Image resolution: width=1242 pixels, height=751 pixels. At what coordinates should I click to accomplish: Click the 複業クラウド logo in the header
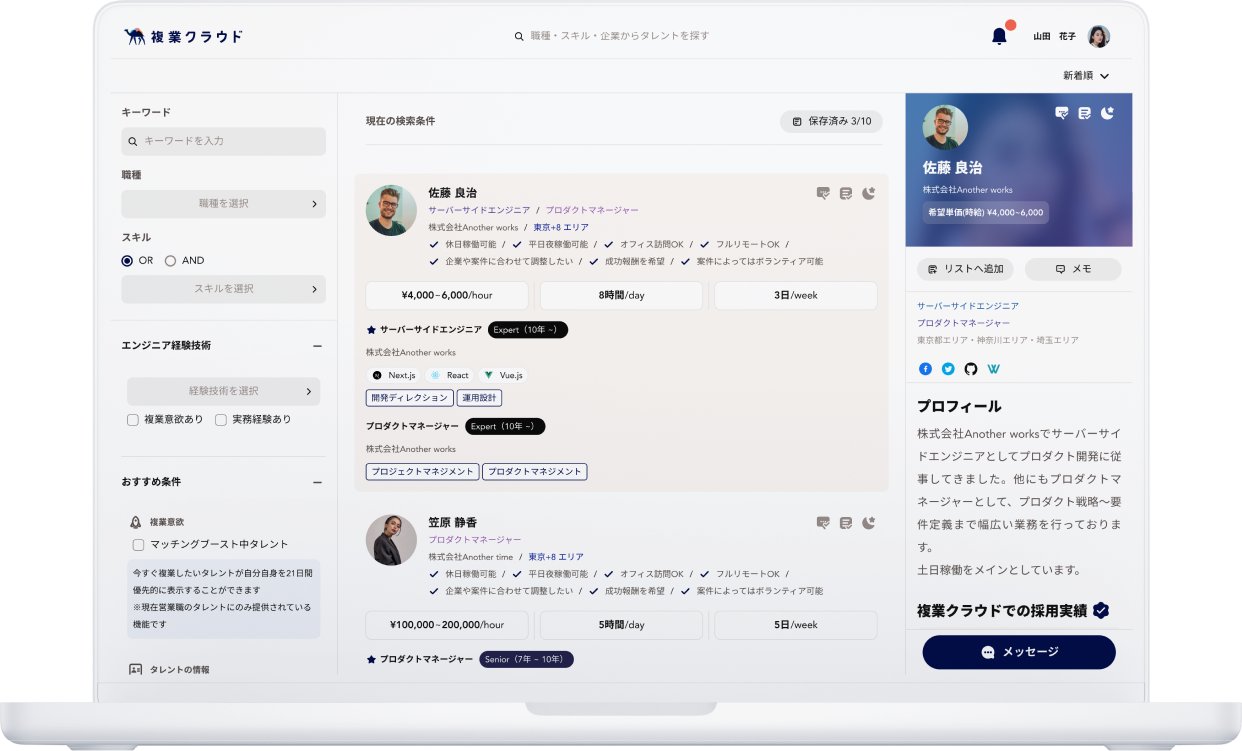click(183, 35)
